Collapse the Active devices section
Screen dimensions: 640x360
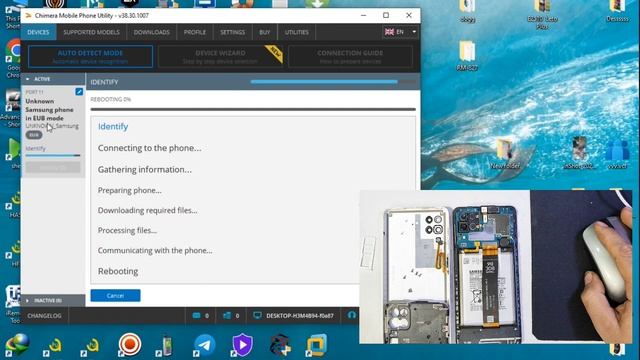click(x=53, y=79)
